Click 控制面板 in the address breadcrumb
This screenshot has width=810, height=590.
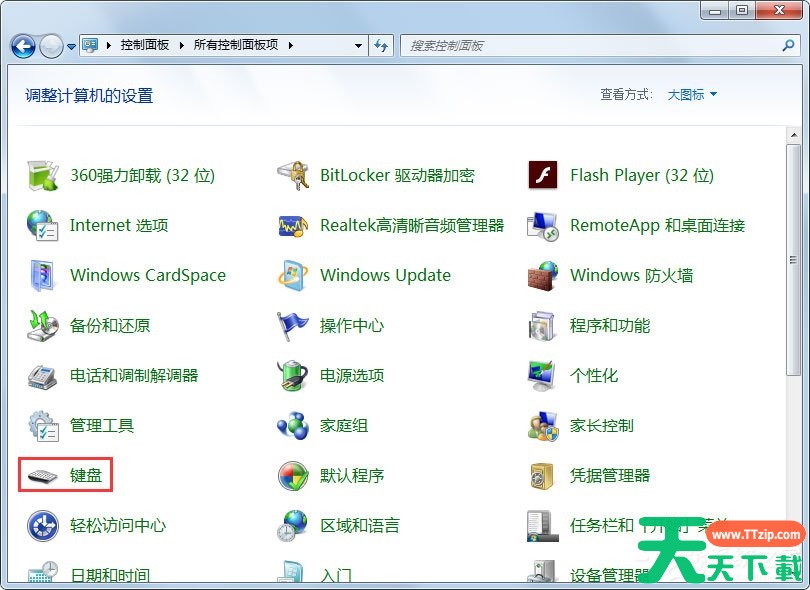(144, 46)
